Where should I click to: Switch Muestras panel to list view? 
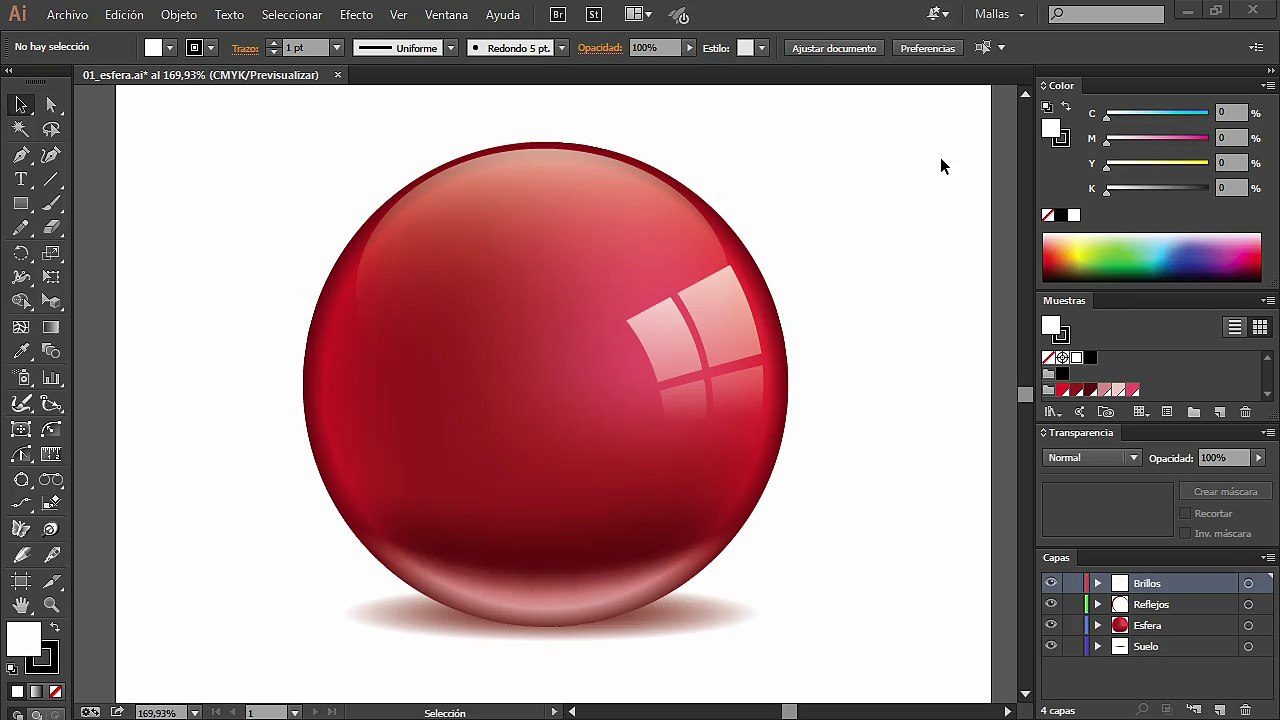1235,327
